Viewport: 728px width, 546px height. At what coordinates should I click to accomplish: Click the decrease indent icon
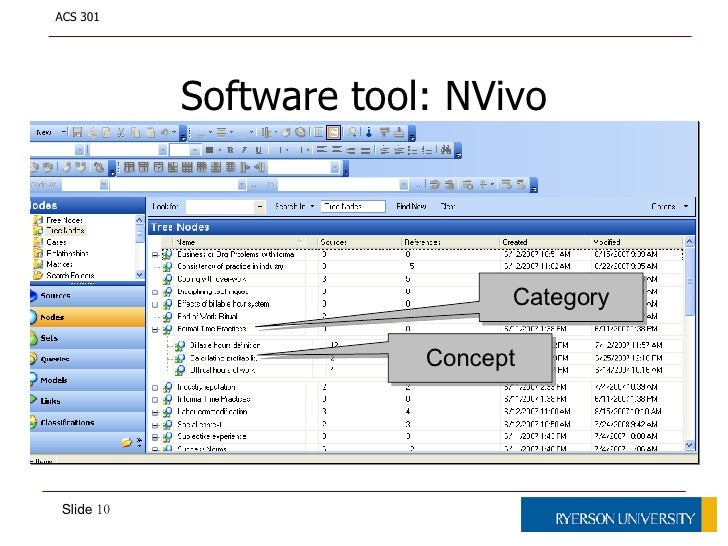(x=384, y=150)
